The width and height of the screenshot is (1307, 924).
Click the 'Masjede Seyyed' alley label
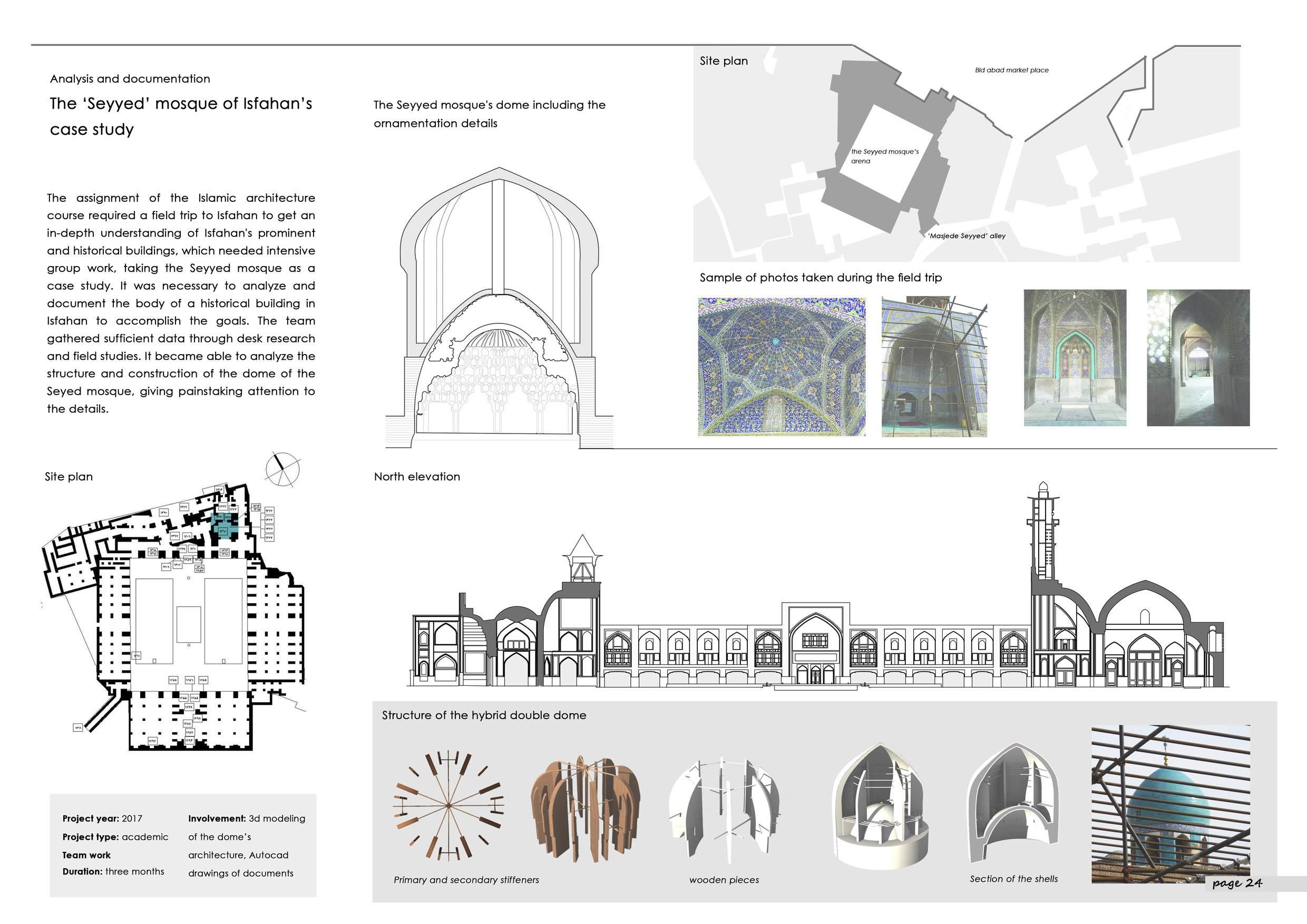coord(967,236)
